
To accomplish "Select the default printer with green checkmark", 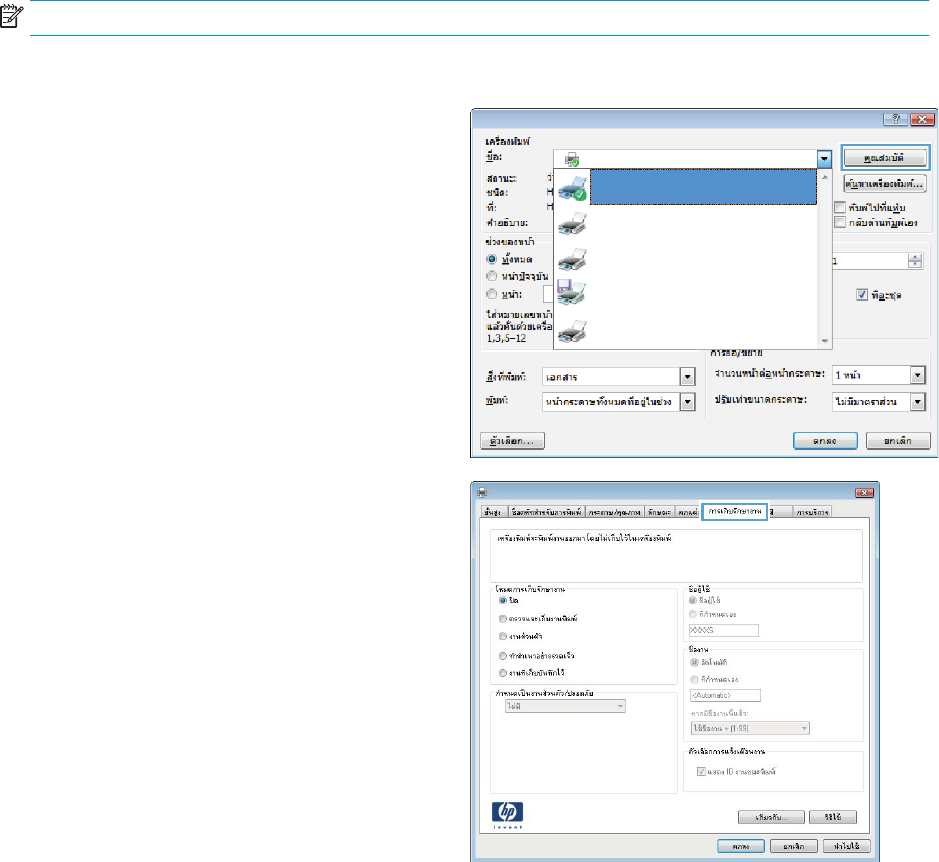I will pos(574,189).
